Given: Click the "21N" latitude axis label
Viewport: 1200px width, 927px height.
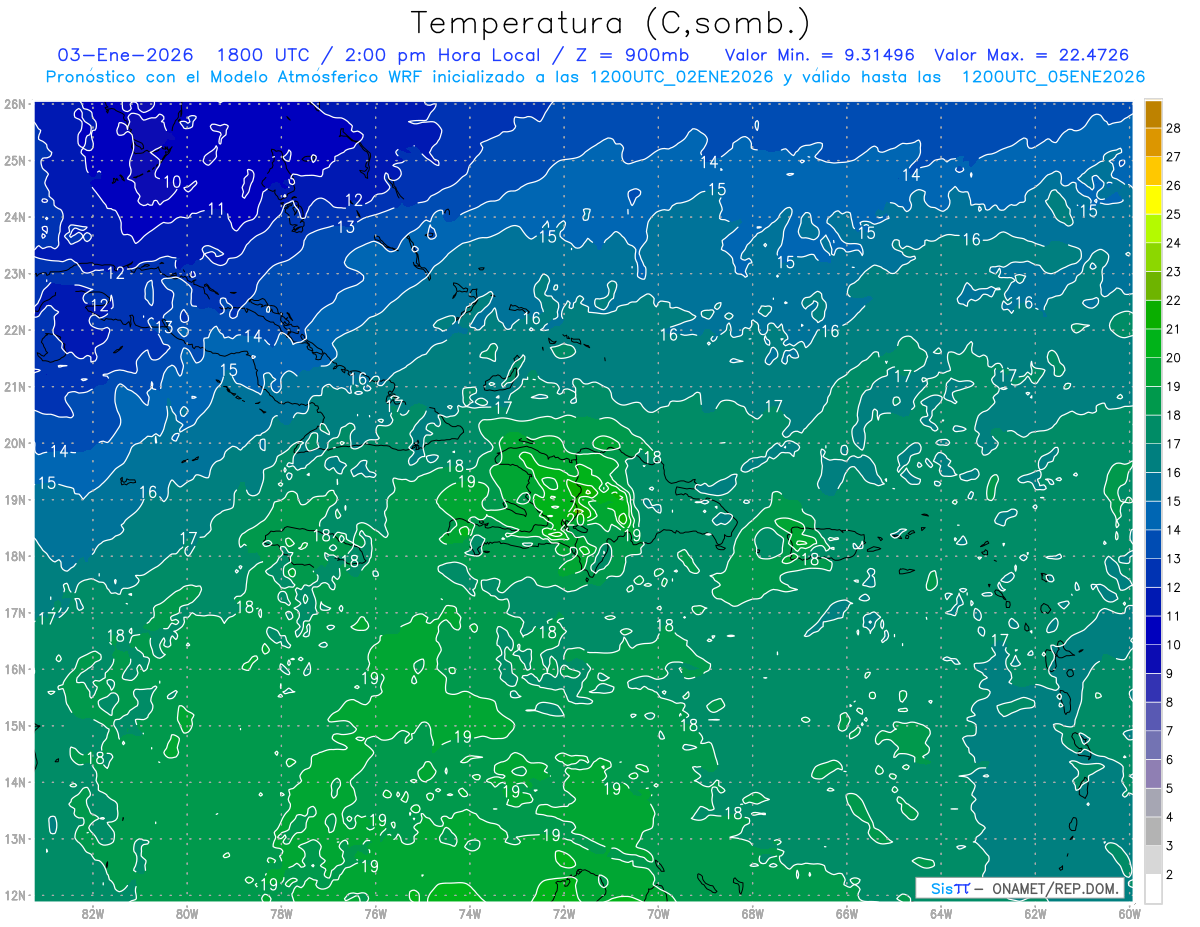Looking at the screenshot, I should tap(13, 387).
